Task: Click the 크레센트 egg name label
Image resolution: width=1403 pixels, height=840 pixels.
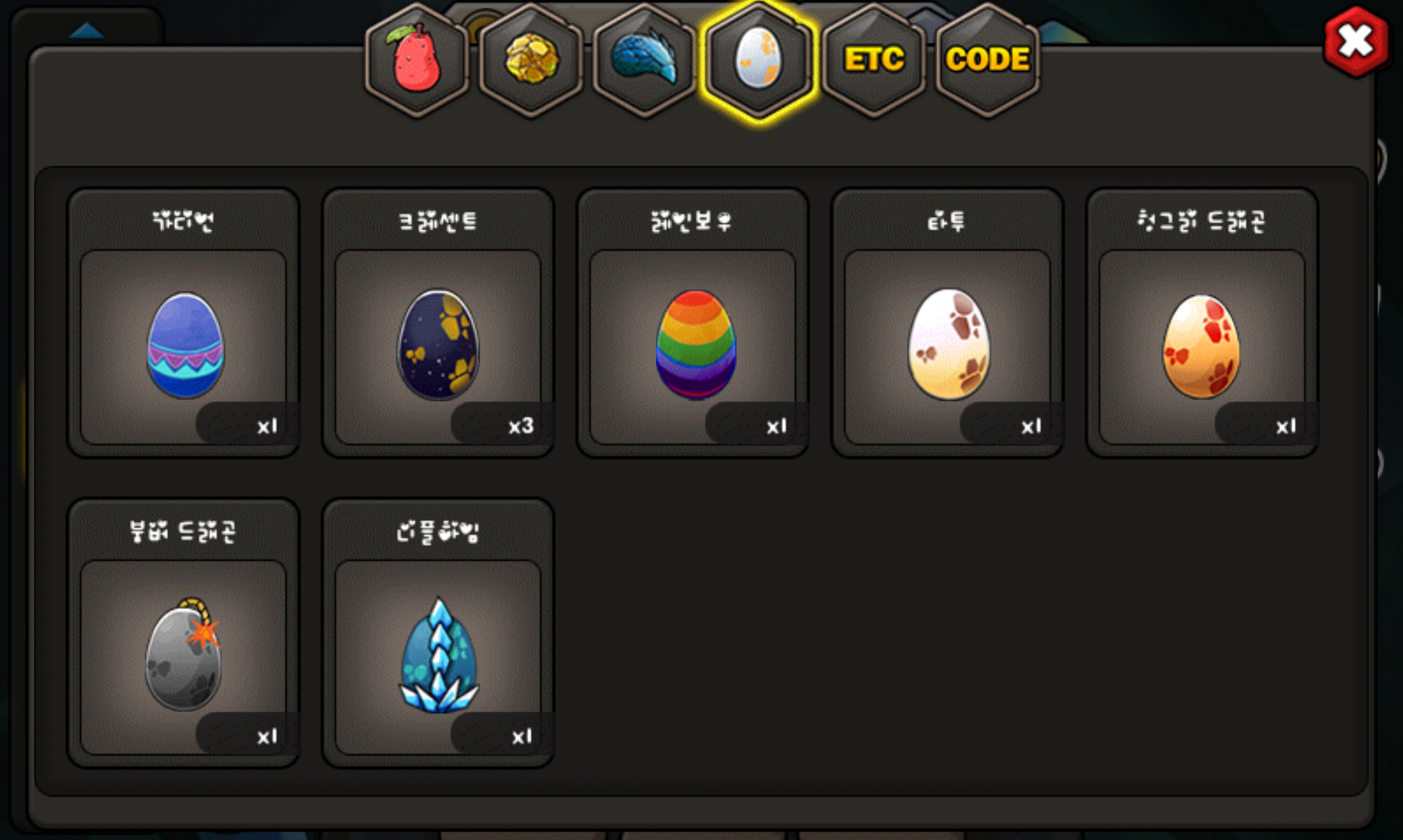Action: pos(437,222)
